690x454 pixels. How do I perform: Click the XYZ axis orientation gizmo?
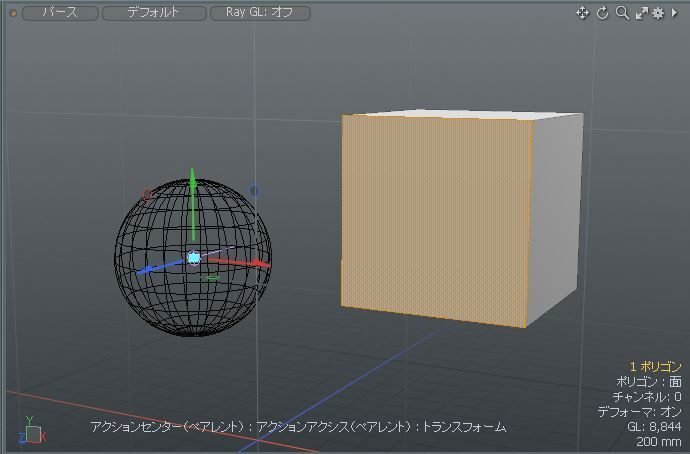point(32,430)
